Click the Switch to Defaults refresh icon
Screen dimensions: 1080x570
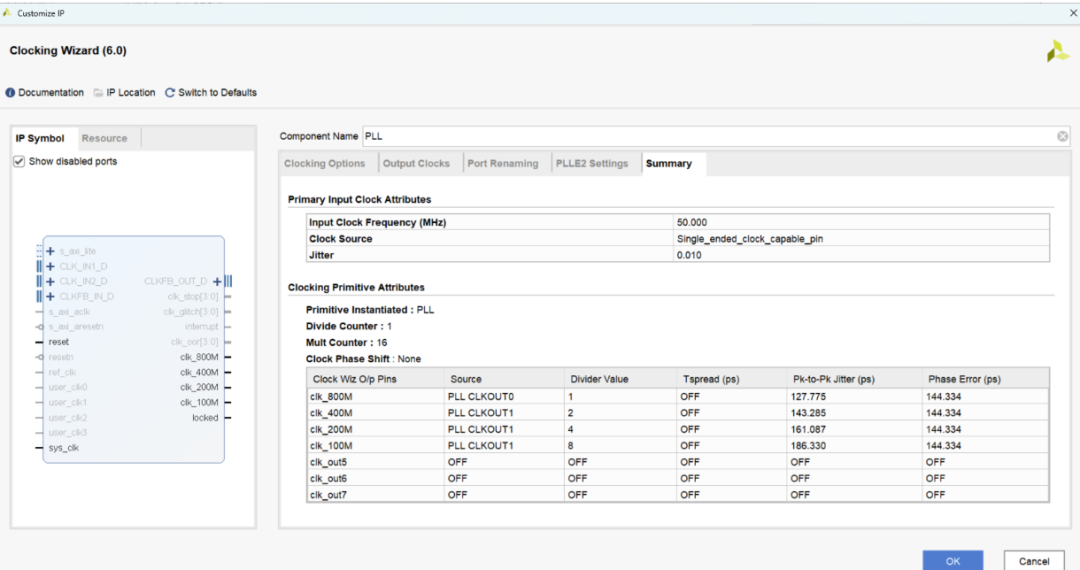click(x=170, y=93)
